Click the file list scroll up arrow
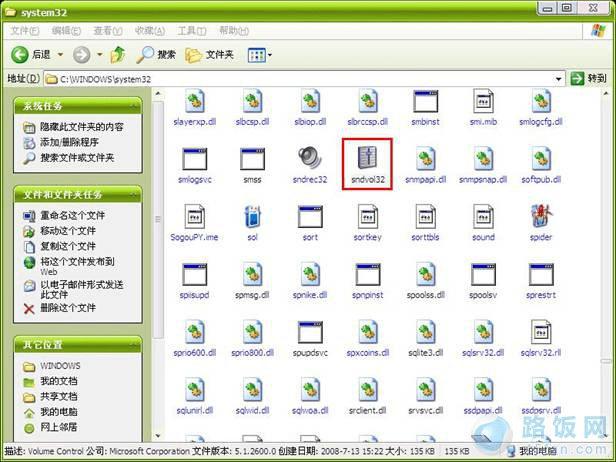The width and height of the screenshot is (616, 462). pyautogui.click(x=607, y=94)
